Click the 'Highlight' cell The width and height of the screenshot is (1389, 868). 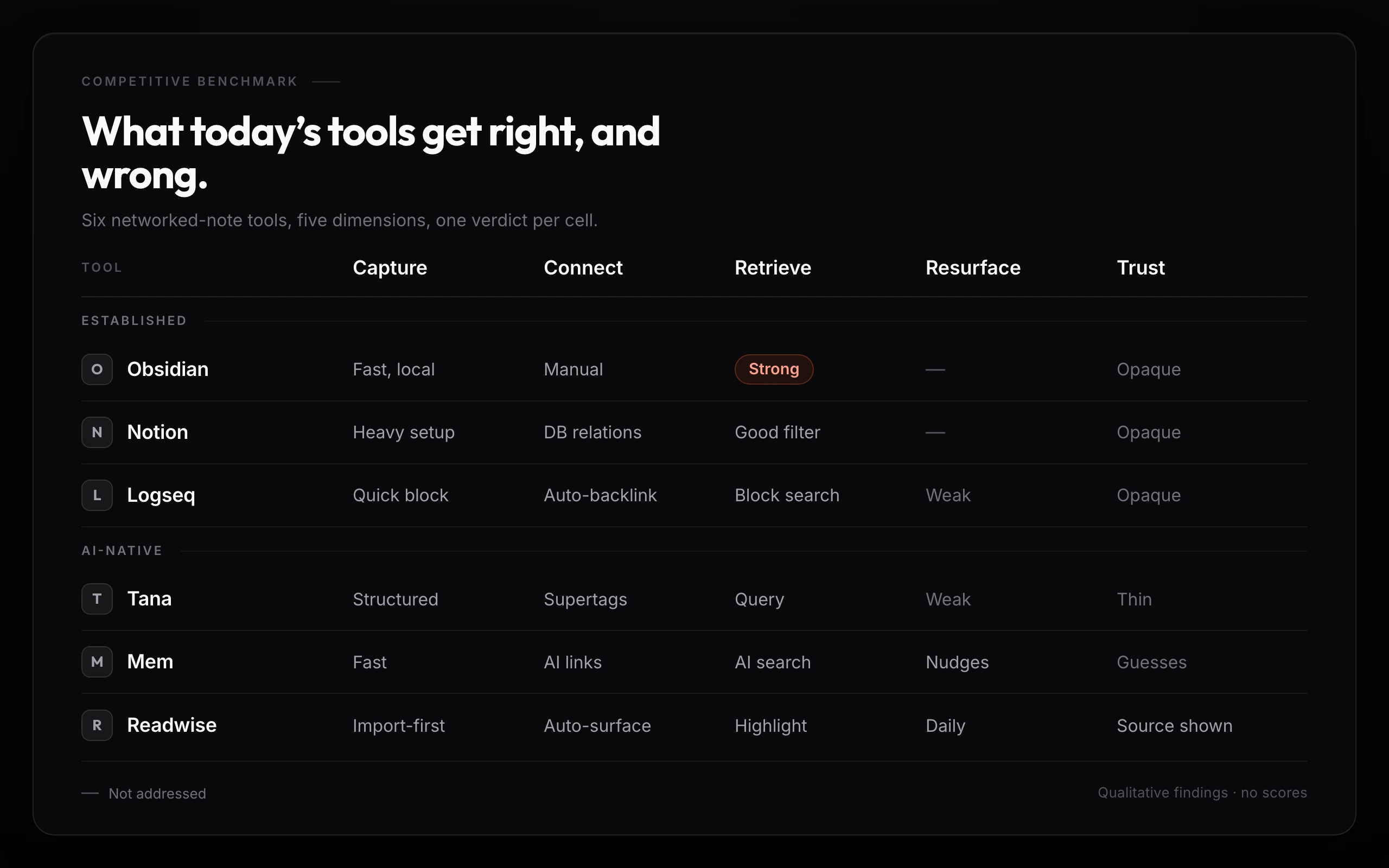(771, 726)
